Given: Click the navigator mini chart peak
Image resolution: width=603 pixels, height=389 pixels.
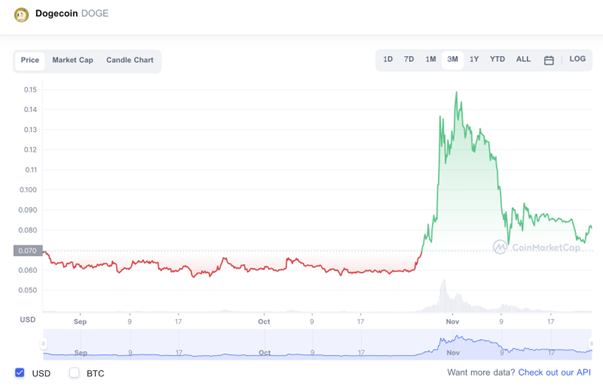Looking at the screenshot, I should point(457,337).
